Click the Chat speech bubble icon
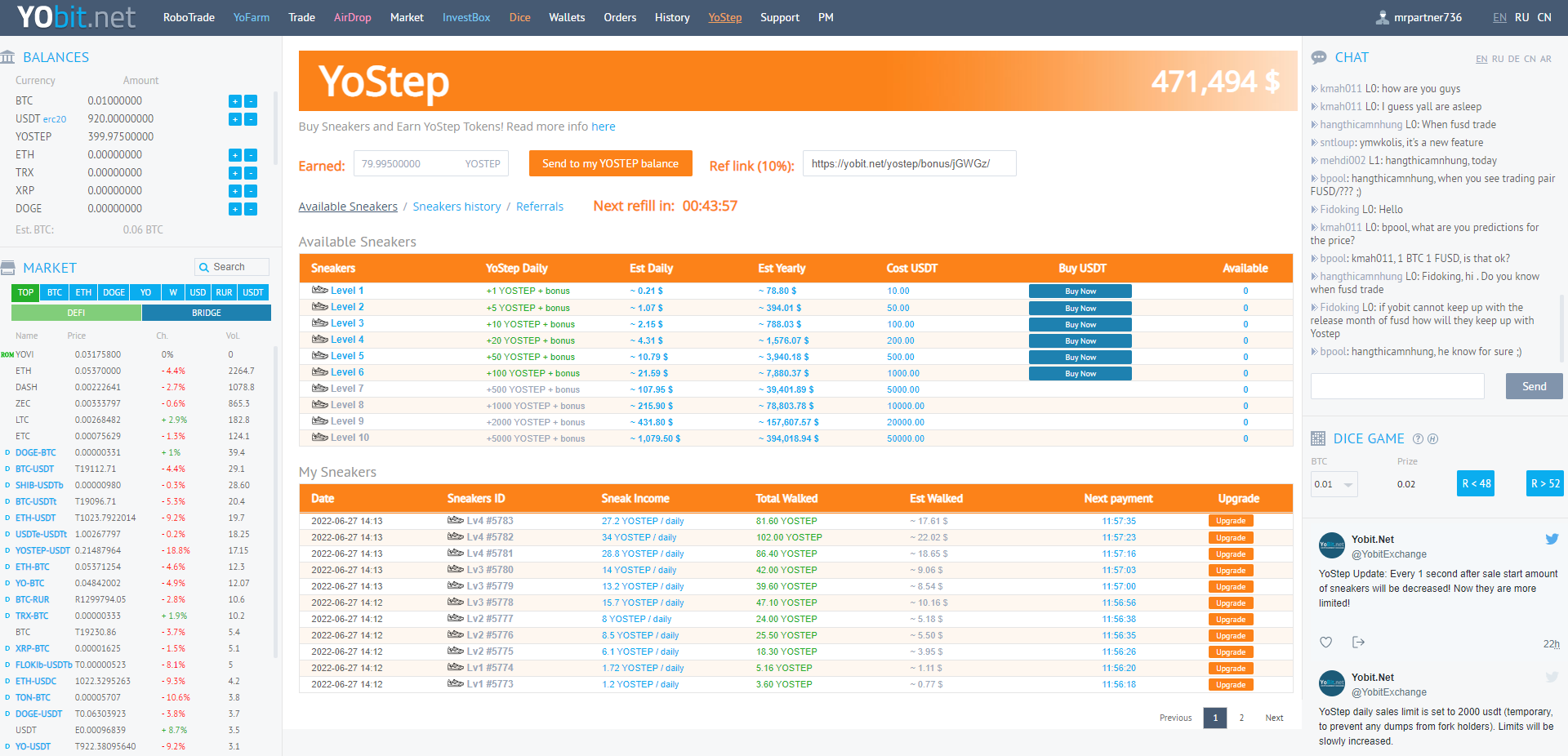This screenshot has width=1568, height=756. pyautogui.click(x=1319, y=57)
